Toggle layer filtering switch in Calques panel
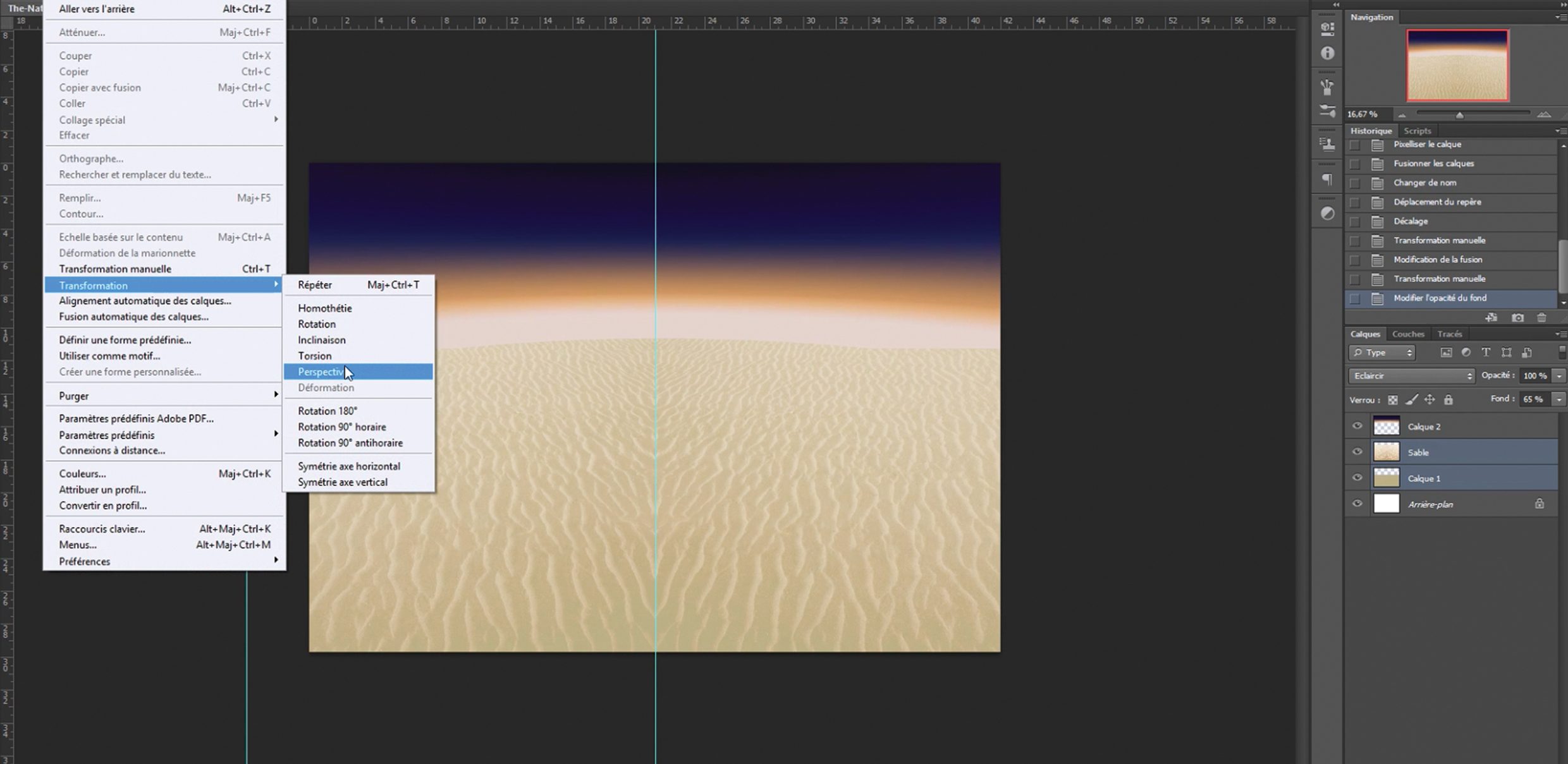 pyautogui.click(x=1562, y=352)
